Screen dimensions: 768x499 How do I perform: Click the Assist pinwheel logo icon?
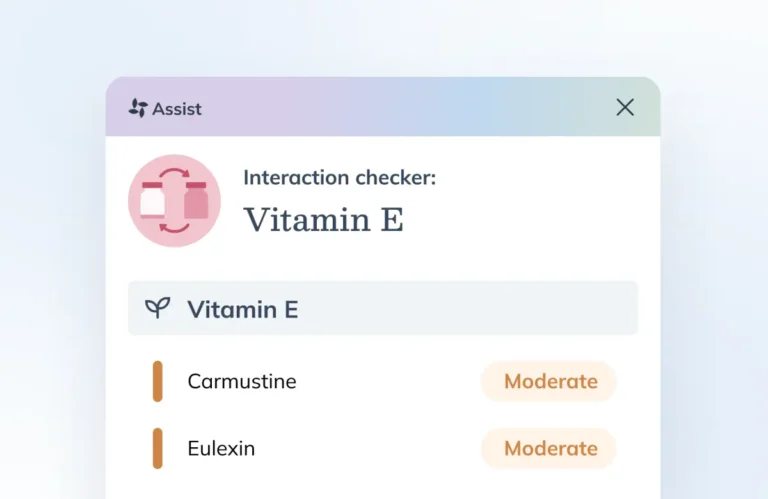point(138,108)
